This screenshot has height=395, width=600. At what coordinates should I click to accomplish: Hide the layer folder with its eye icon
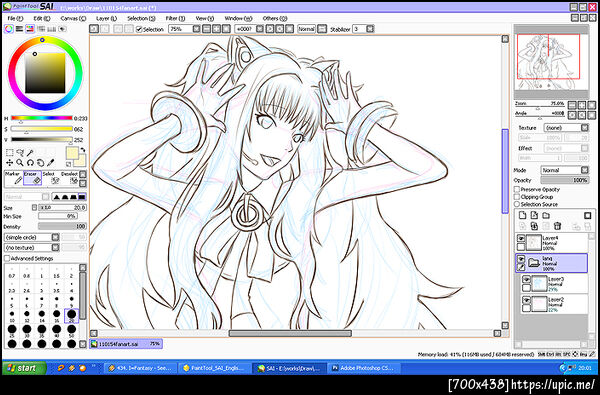coord(521,259)
